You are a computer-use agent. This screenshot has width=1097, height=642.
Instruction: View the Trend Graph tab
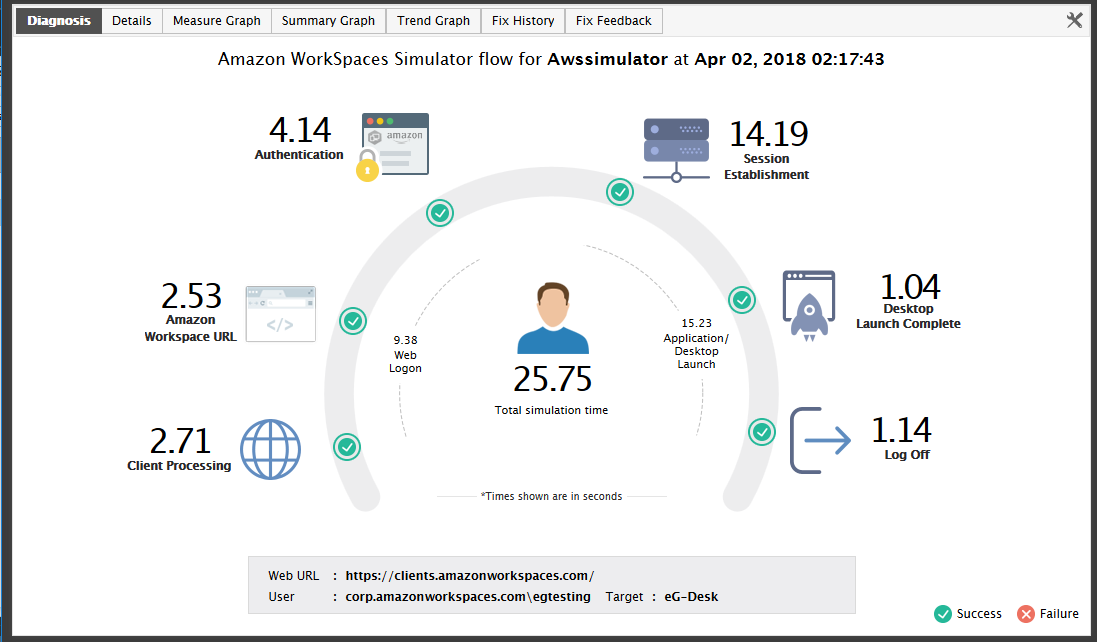434,21
